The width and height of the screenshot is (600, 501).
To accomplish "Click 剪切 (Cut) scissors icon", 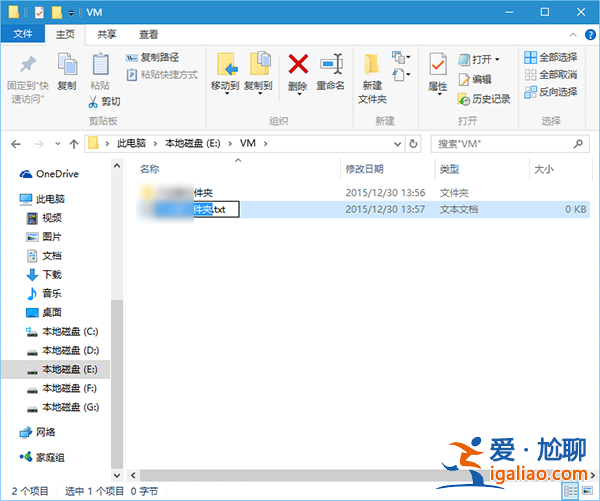I will click(93, 101).
